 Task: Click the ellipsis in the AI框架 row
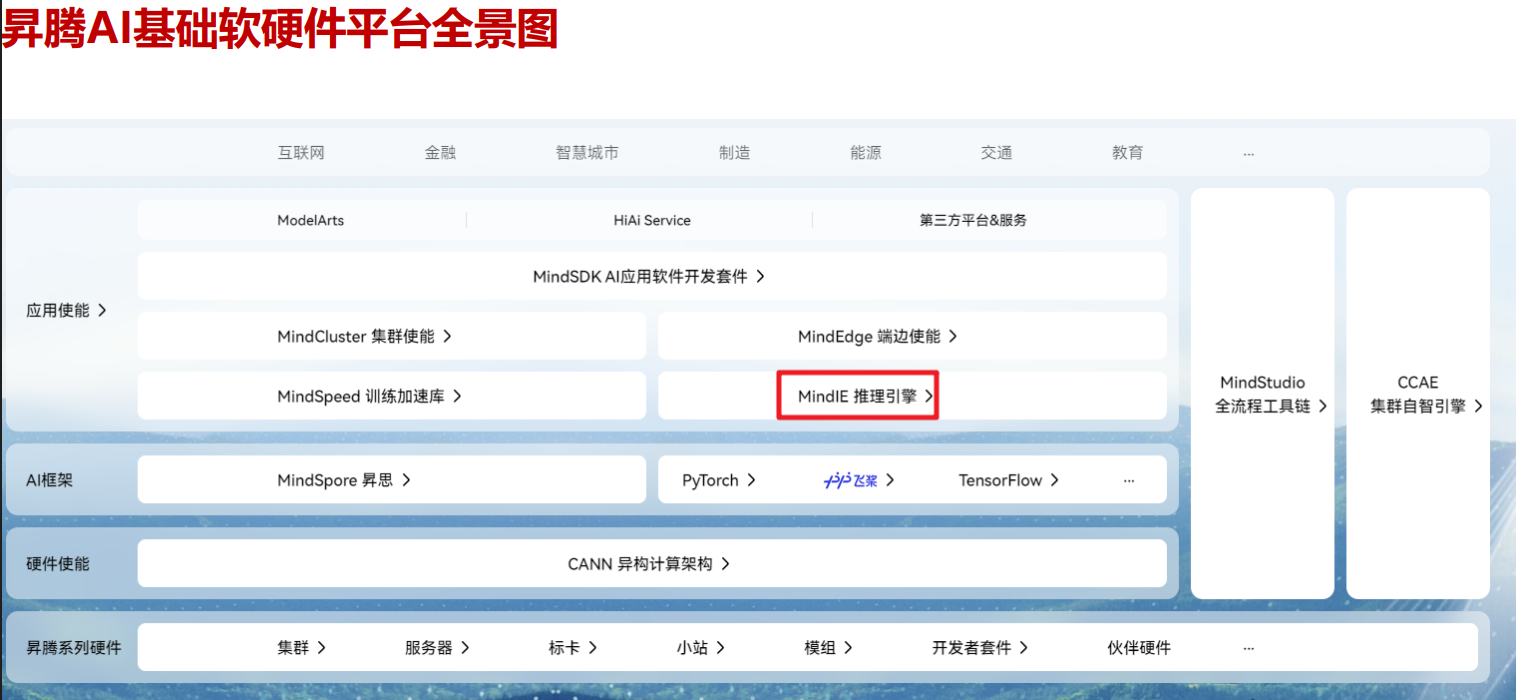coord(1129,481)
